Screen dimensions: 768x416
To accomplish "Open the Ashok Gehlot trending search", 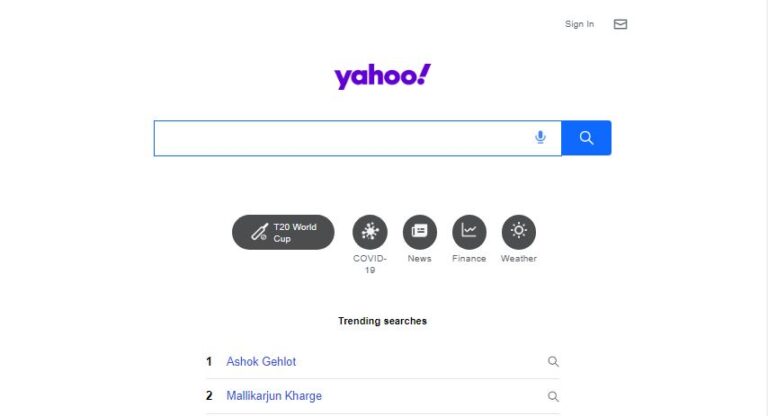I will [261, 362].
